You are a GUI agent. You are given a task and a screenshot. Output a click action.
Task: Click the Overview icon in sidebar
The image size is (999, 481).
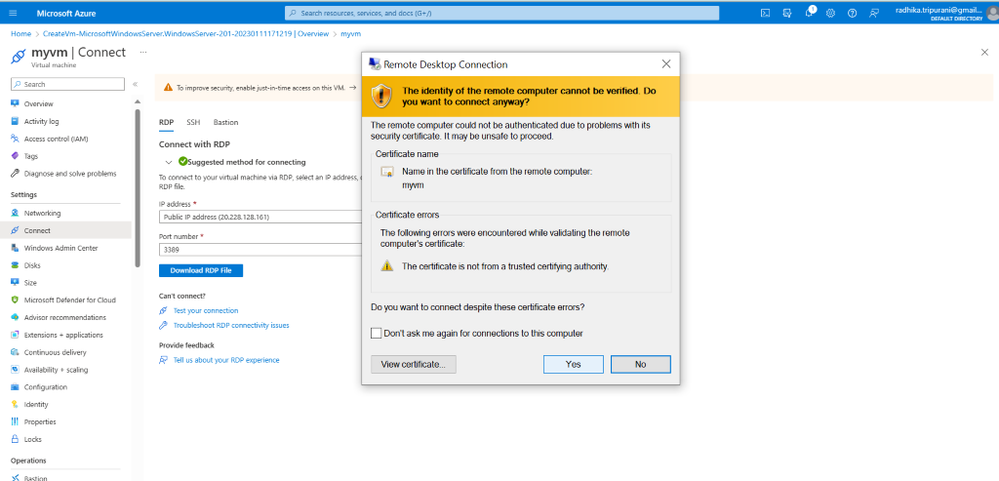click(x=15, y=104)
